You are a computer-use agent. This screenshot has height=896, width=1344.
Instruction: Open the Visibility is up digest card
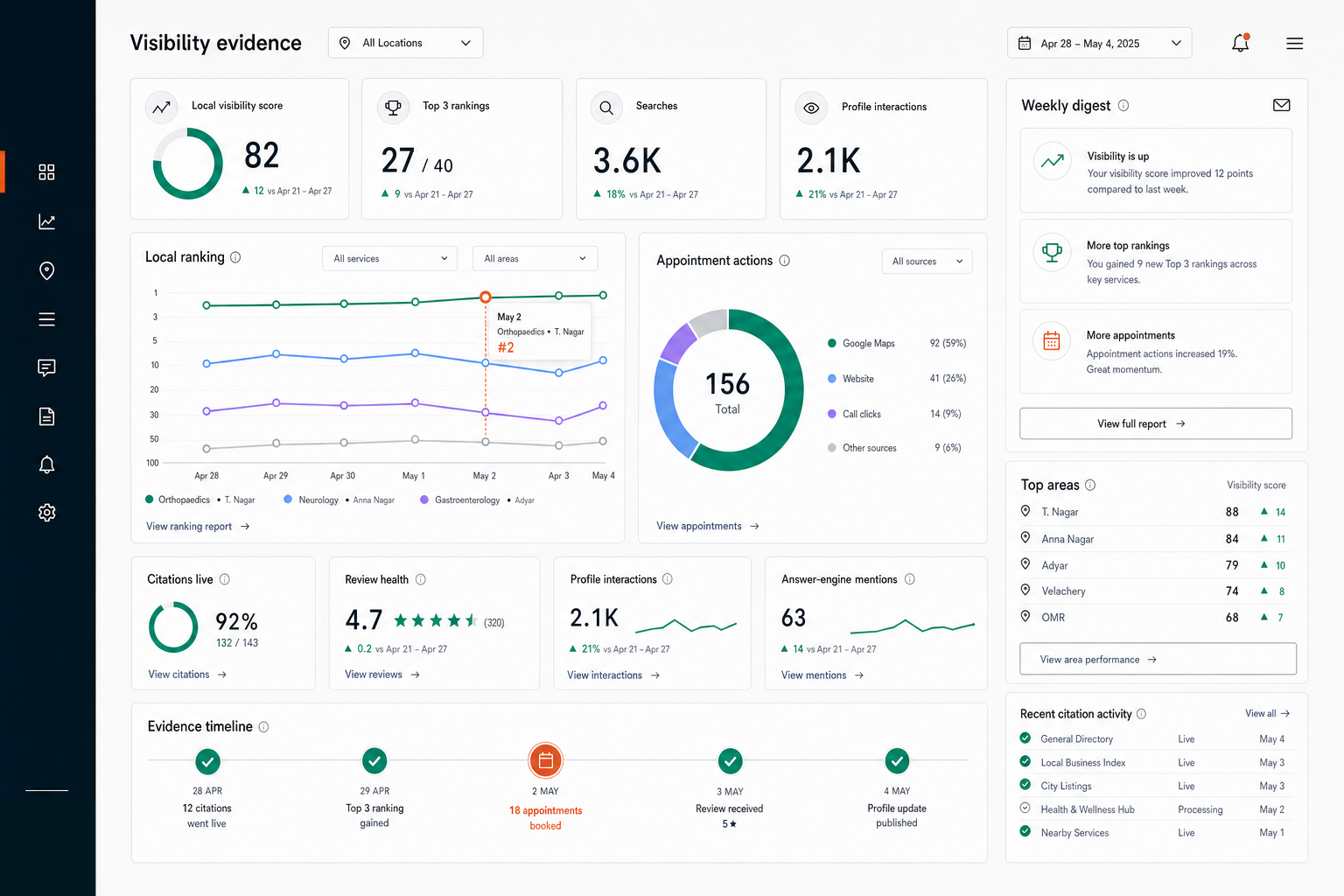click(1156, 171)
